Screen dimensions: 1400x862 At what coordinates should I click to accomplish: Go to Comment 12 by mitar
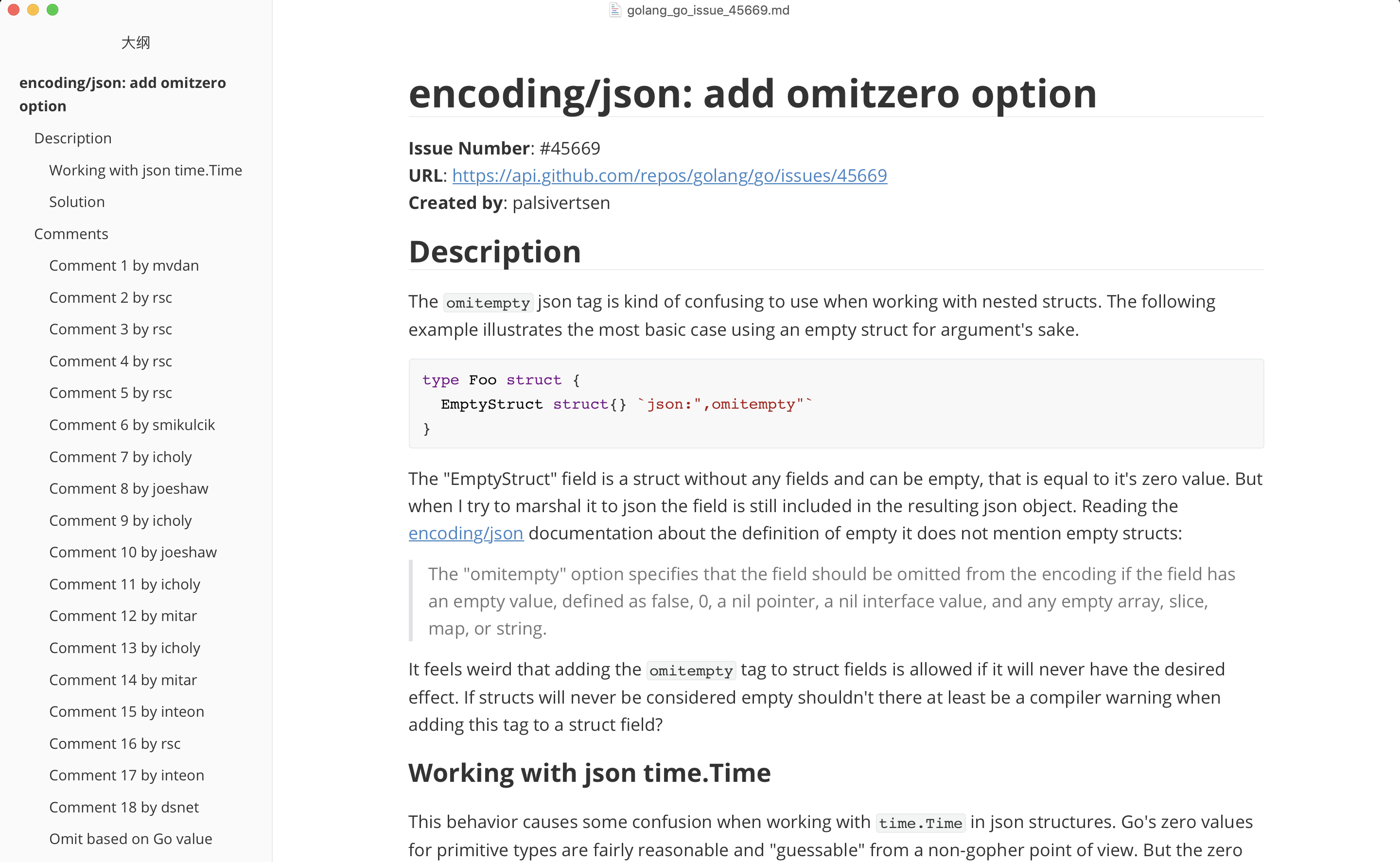123,616
